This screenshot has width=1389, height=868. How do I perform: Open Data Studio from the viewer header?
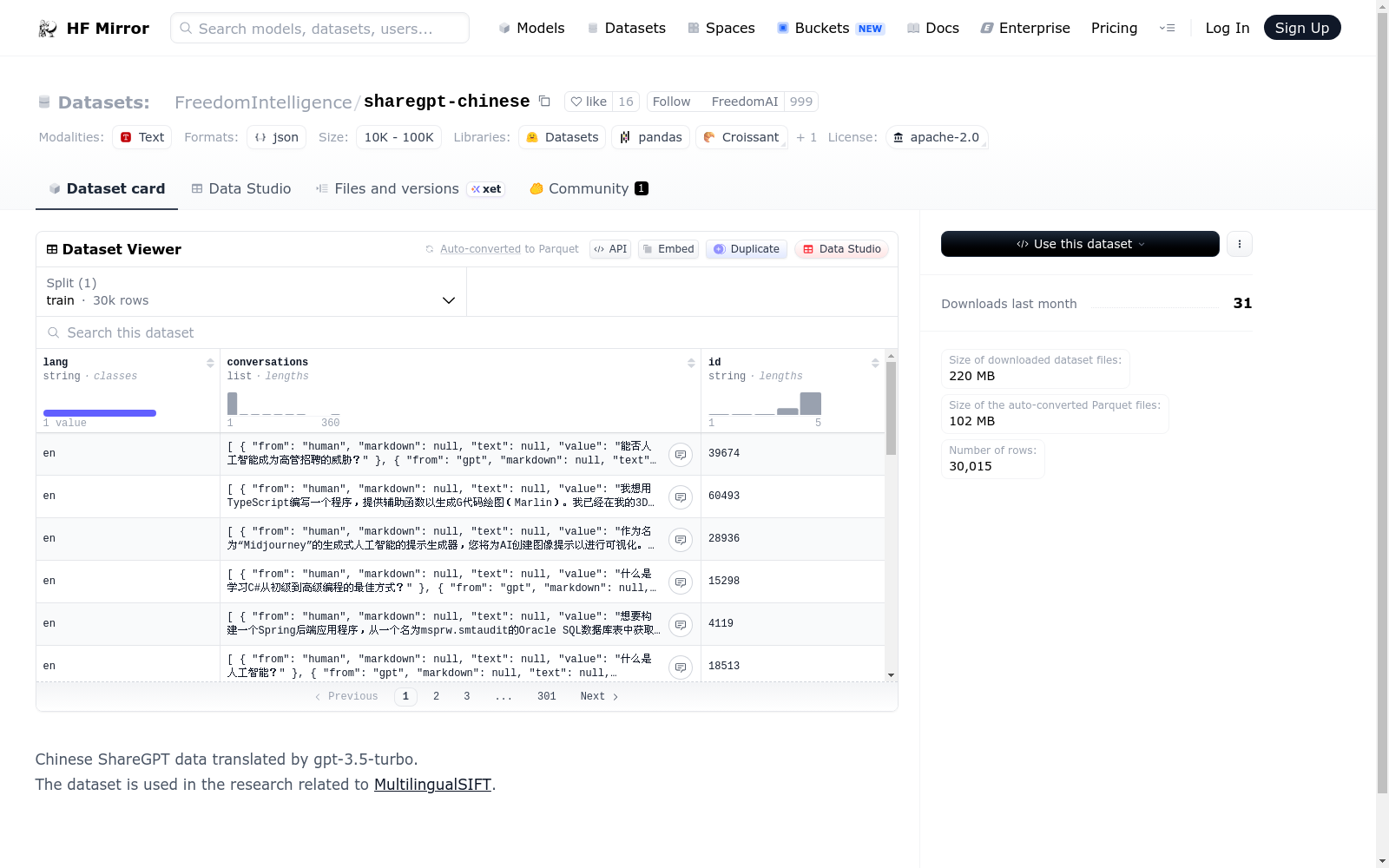pyautogui.click(x=841, y=249)
